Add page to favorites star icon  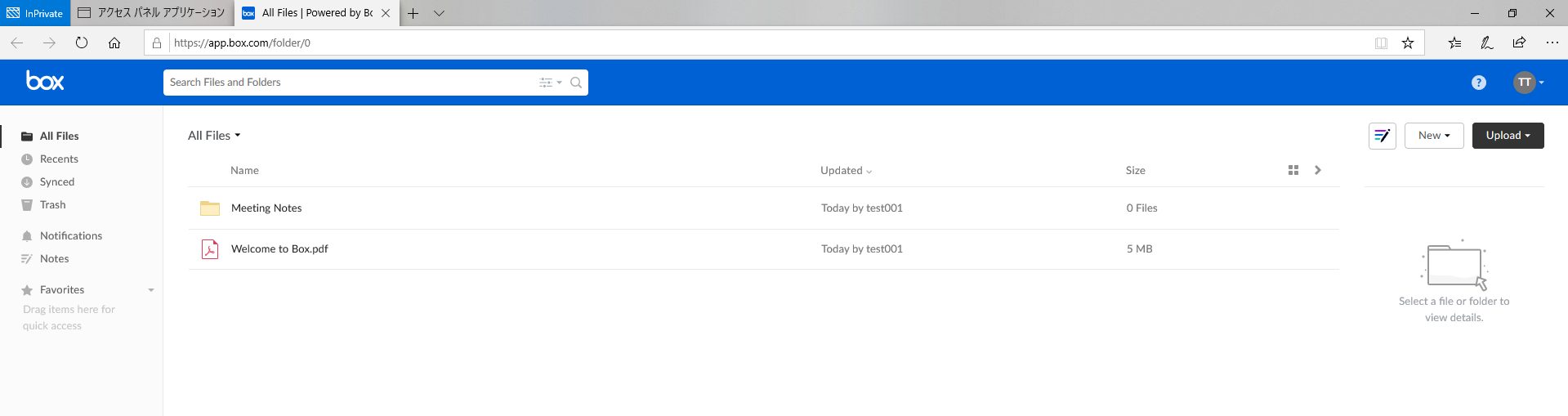click(1408, 43)
